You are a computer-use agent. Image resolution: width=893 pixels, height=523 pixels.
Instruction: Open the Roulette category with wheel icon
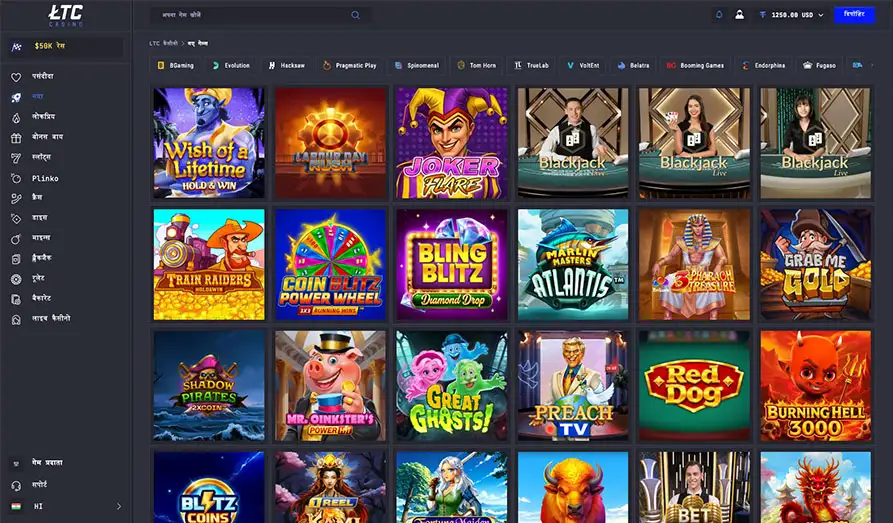[16, 279]
